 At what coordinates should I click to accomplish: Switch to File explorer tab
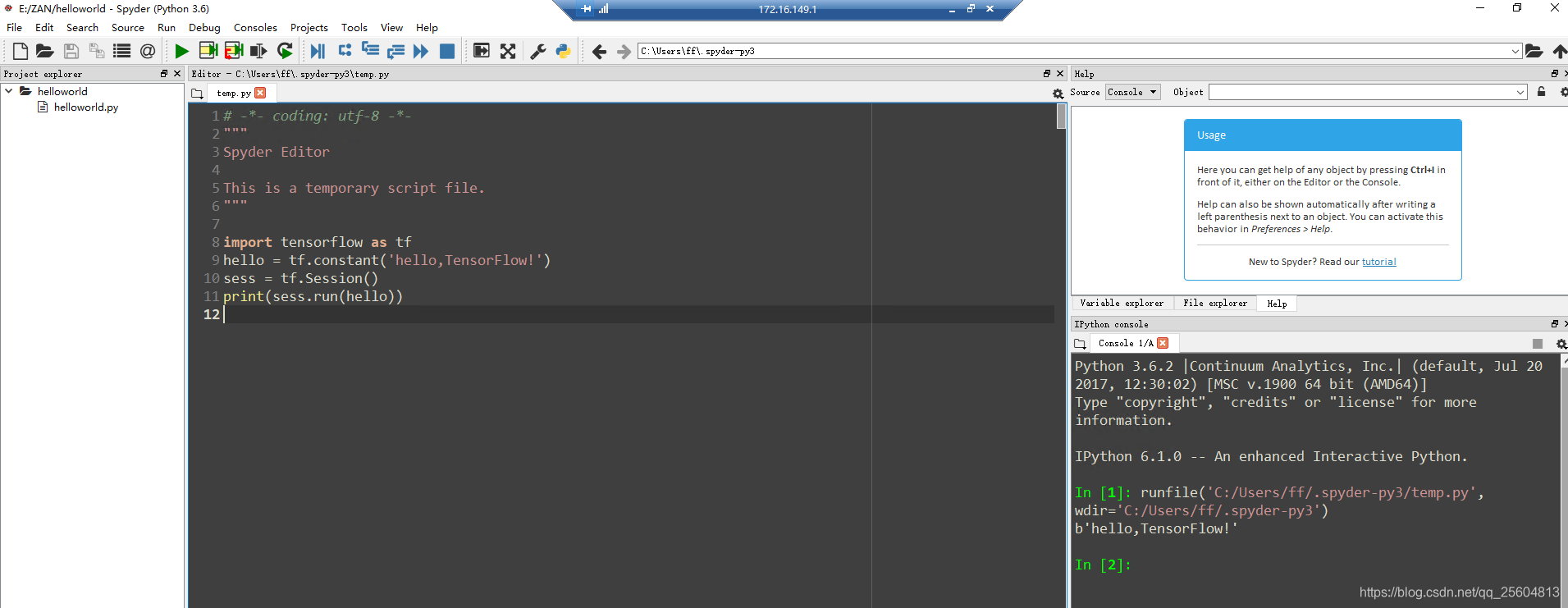pyautogui.click(x=1215, y=304)
